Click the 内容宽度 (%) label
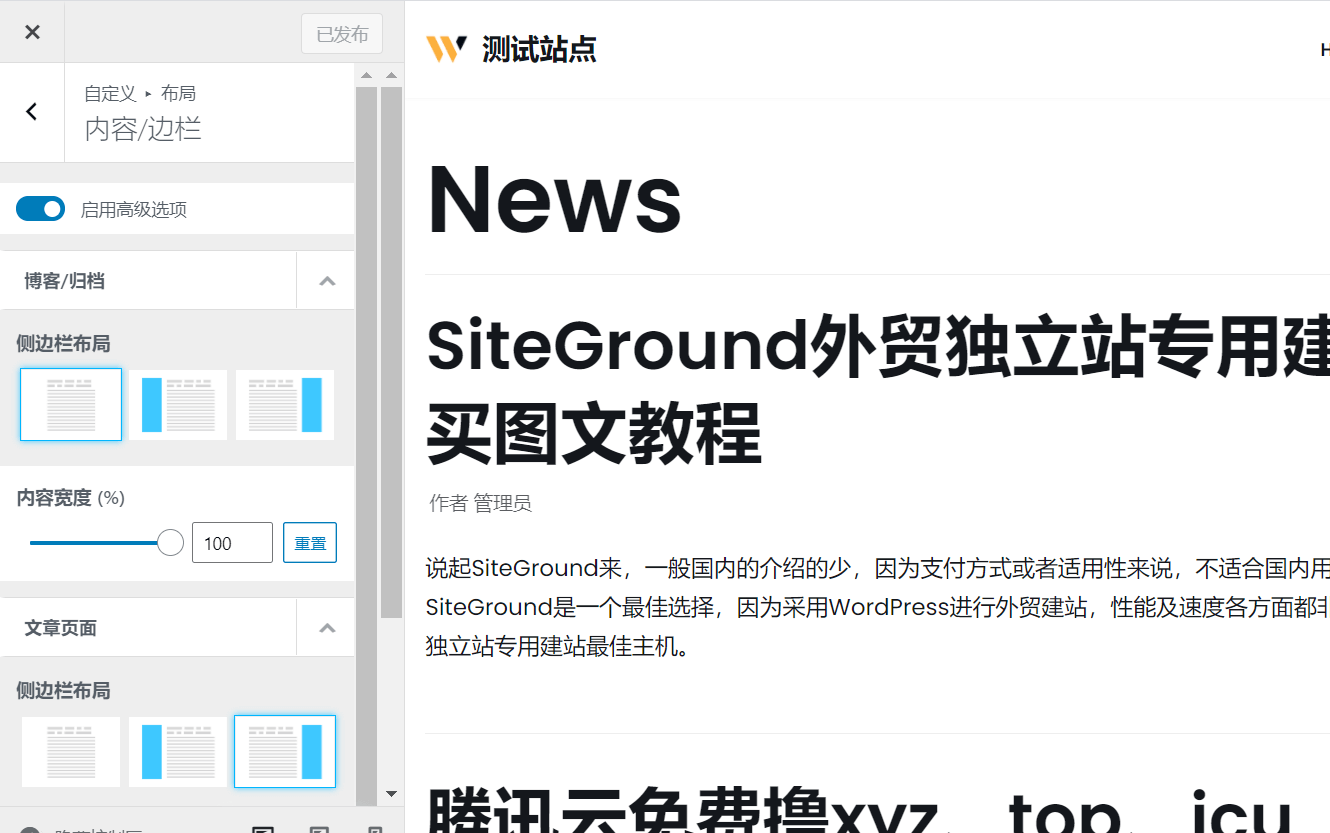Image resolution: width=1330 pixels, height=833 pixels. (71, 498)
